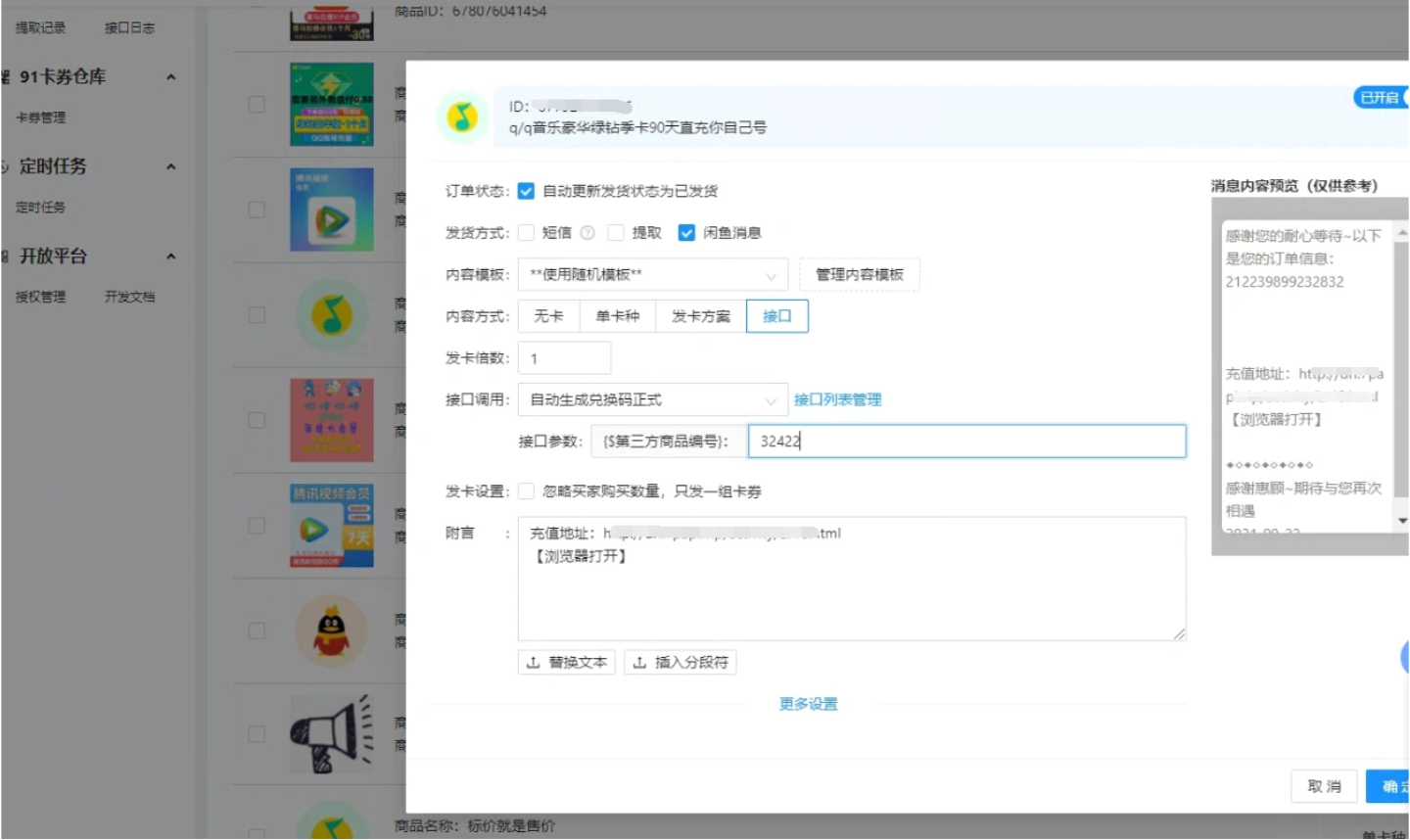1410x840 pixels.
Task: Open the 内容模板 dropdown
Action: [x=653, y=275]
